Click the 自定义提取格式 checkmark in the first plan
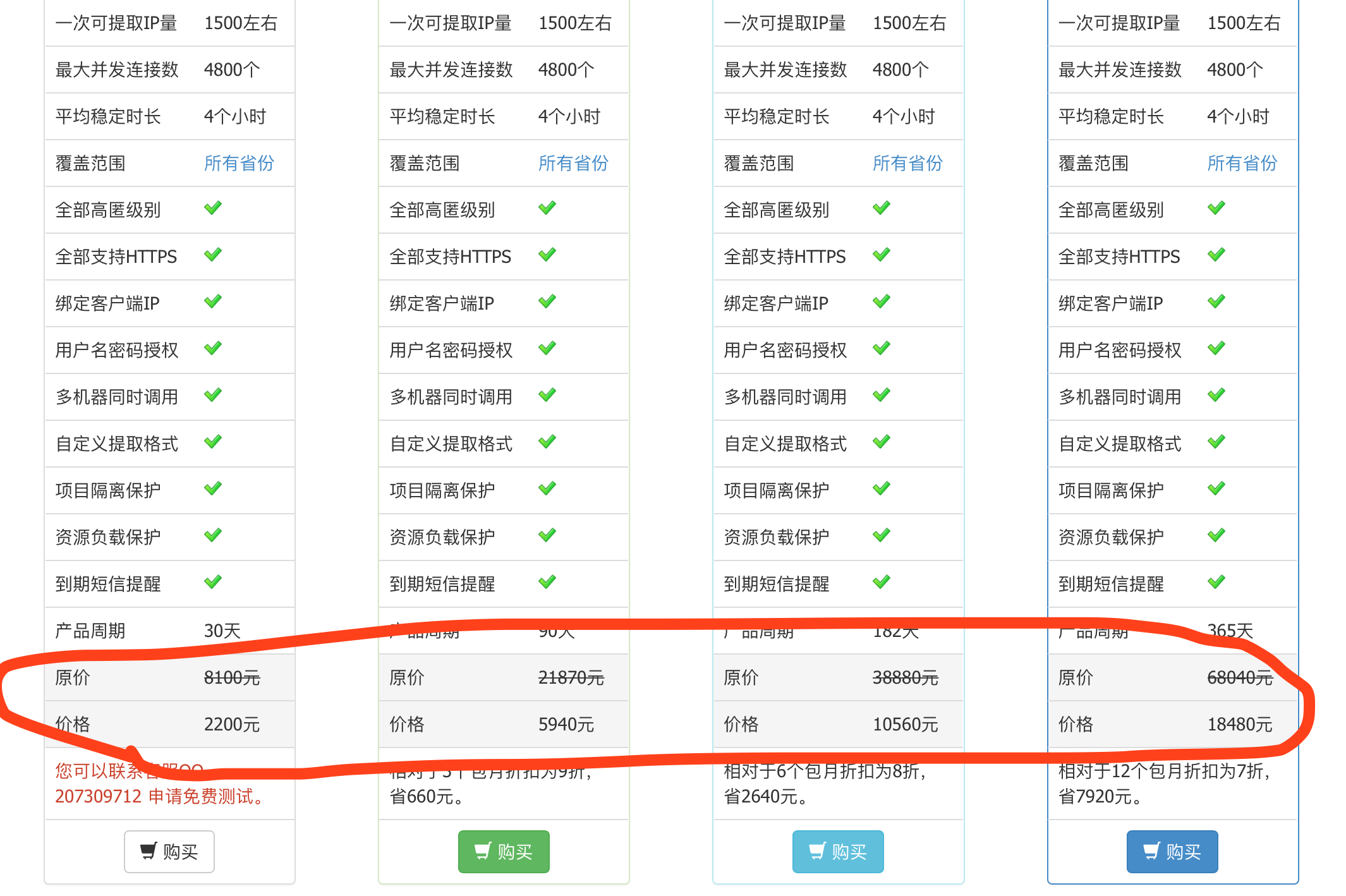Viewport: 1346px width, 896px height. pos(213,442)
